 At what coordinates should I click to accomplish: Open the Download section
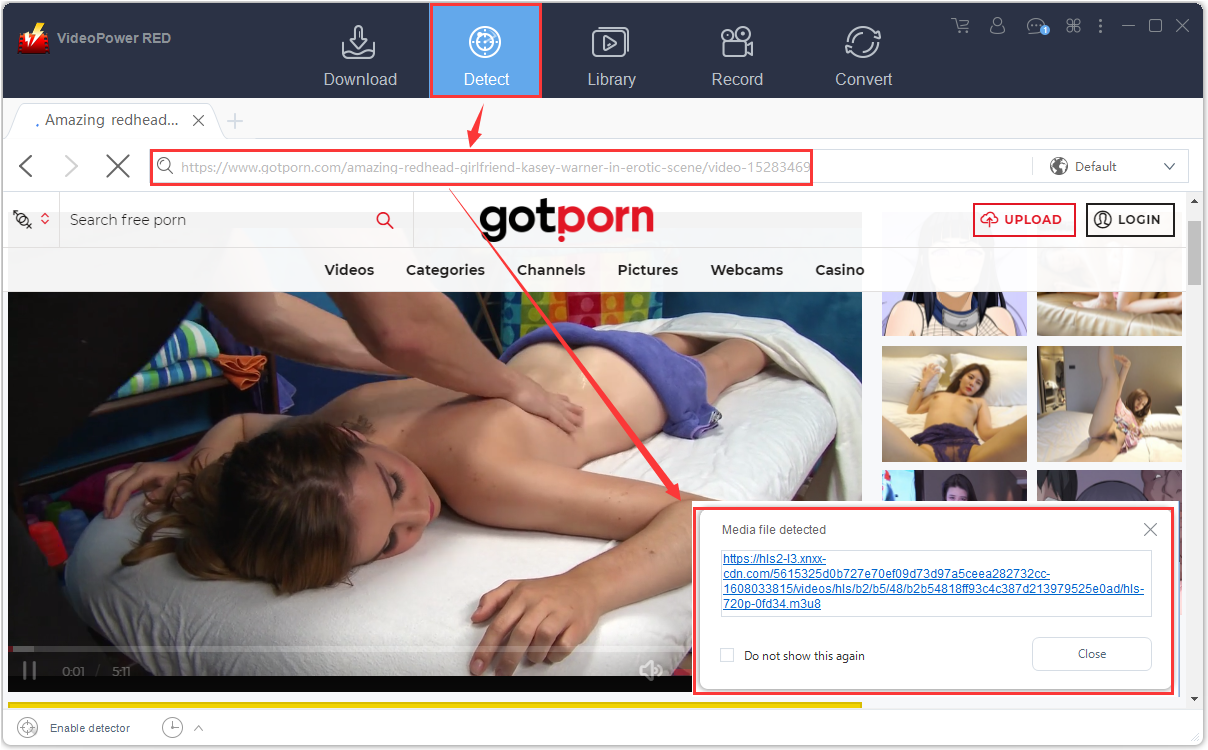pos(360,56)
